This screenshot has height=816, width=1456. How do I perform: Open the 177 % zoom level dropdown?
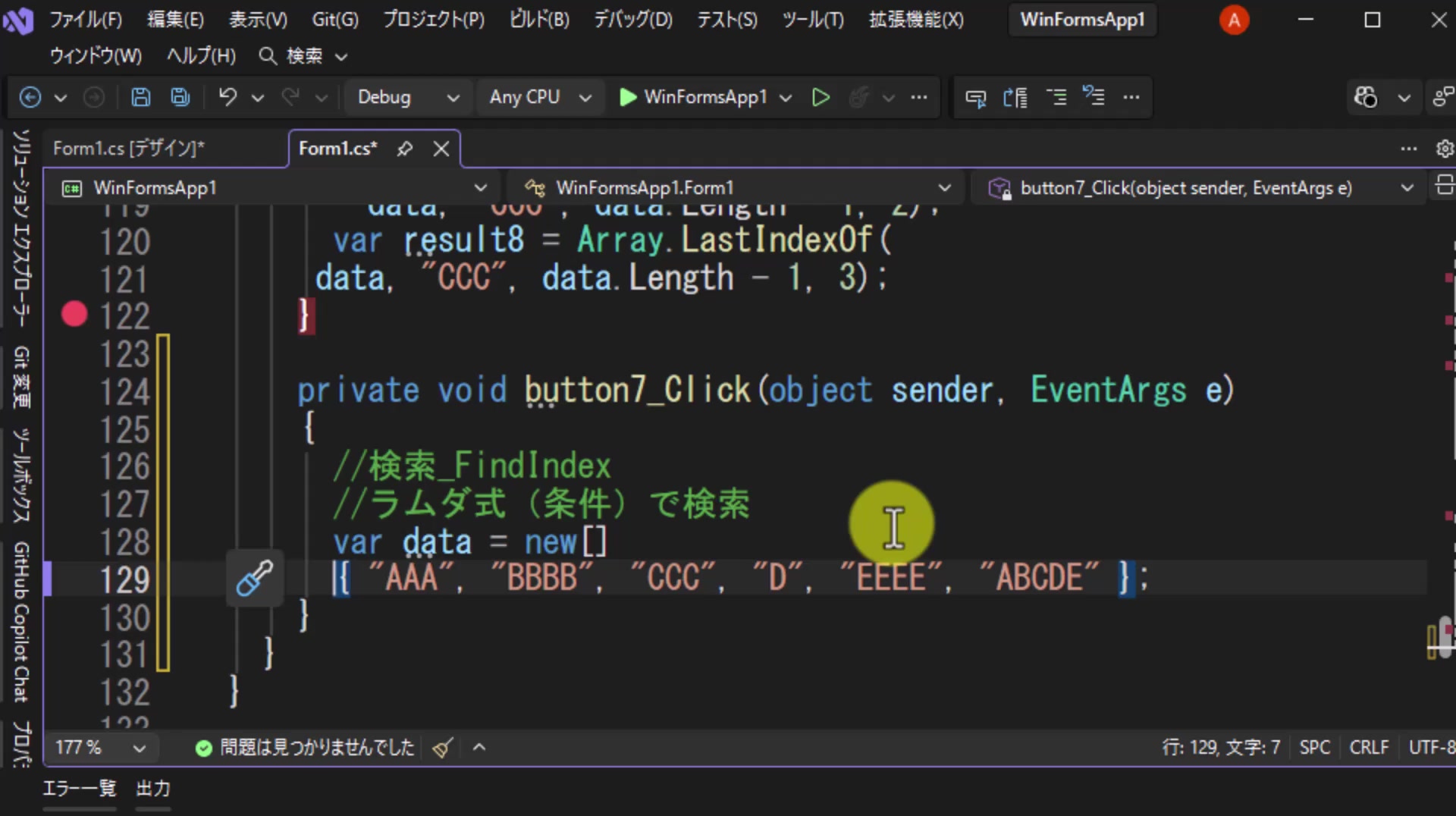[100, 748]
